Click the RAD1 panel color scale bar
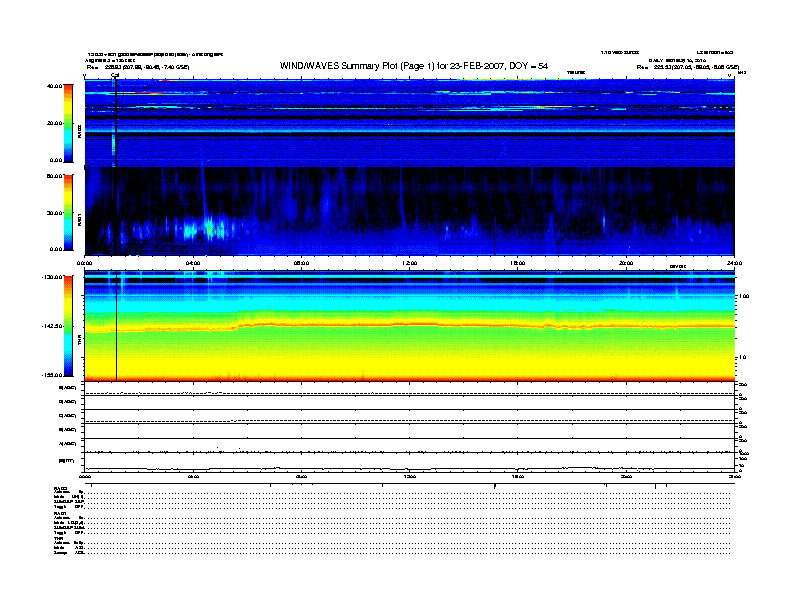The width and height of the screenshot is (792, 612). pyautogui.click(x=68, y=212)
